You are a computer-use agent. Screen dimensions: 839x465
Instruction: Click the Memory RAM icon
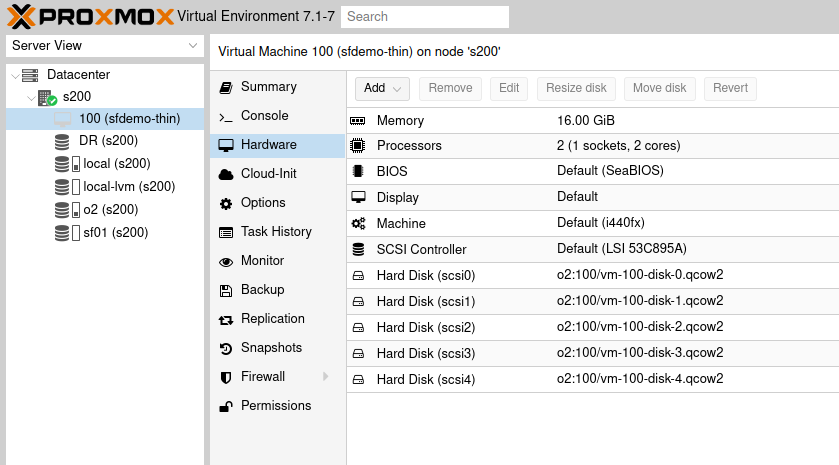click(x=357, y=121)
